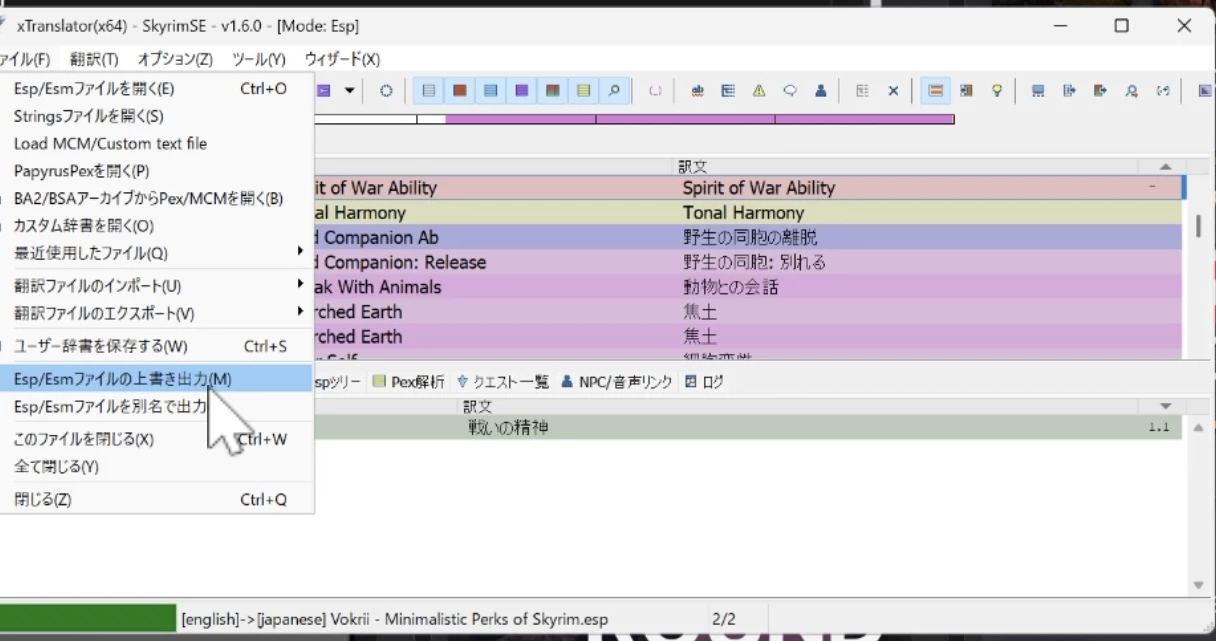Click the blue person silhouette toolbar icon
This screenshot has height=641, width=1216.
820,91
